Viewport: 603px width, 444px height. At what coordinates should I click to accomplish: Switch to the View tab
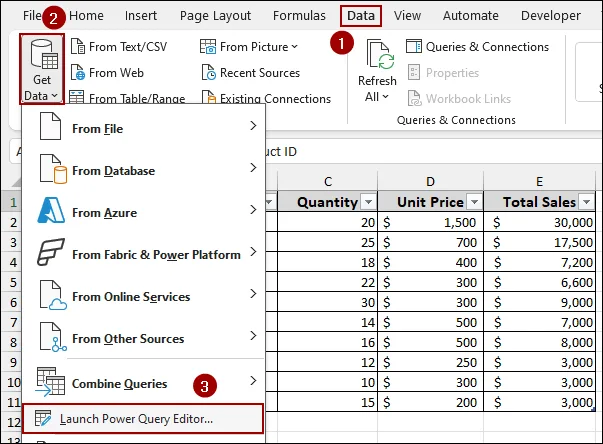tap(407, 15)
